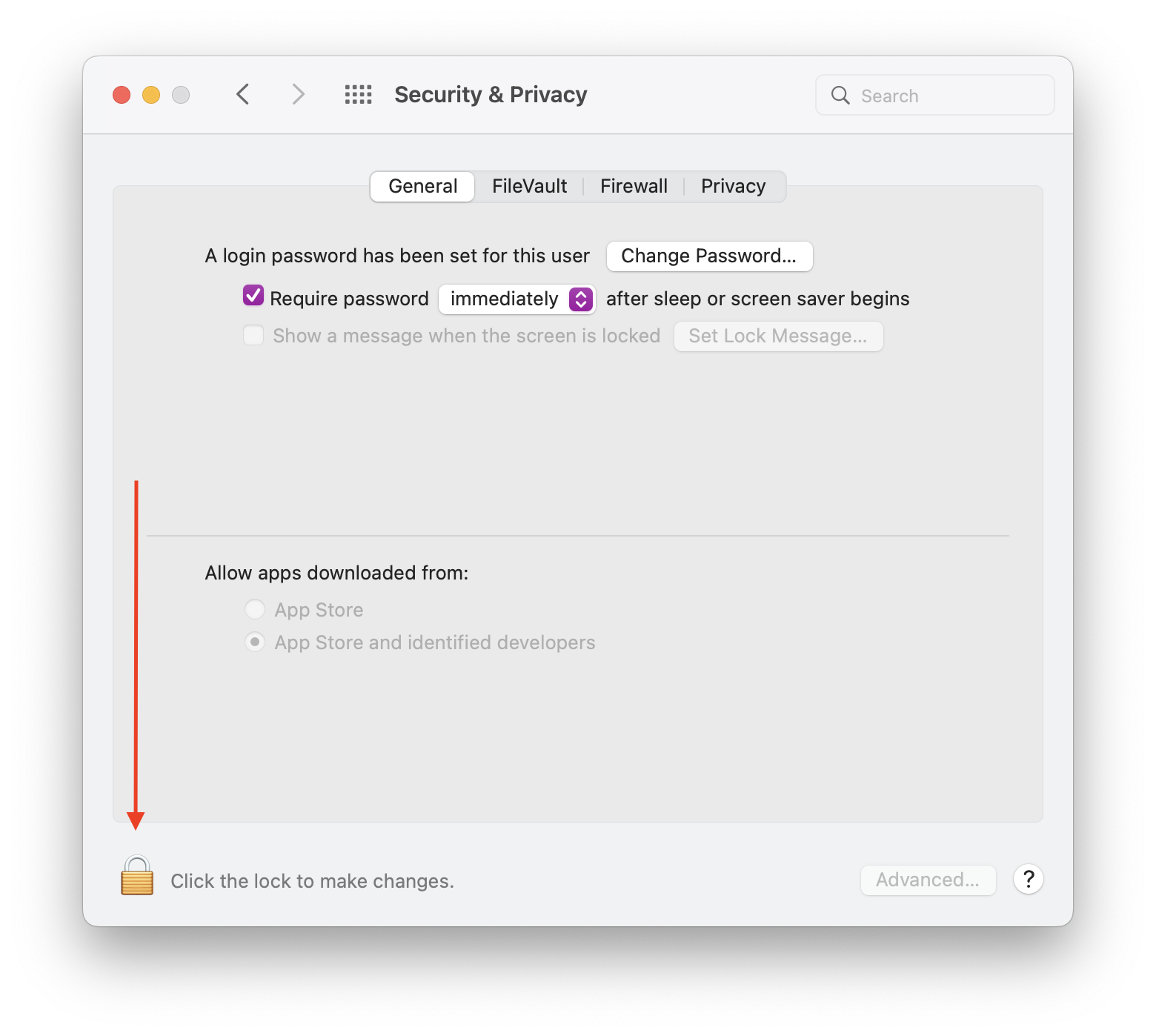Open the Privacy tab
The width and height of the screenshot is (1156, 1036).
734,186
